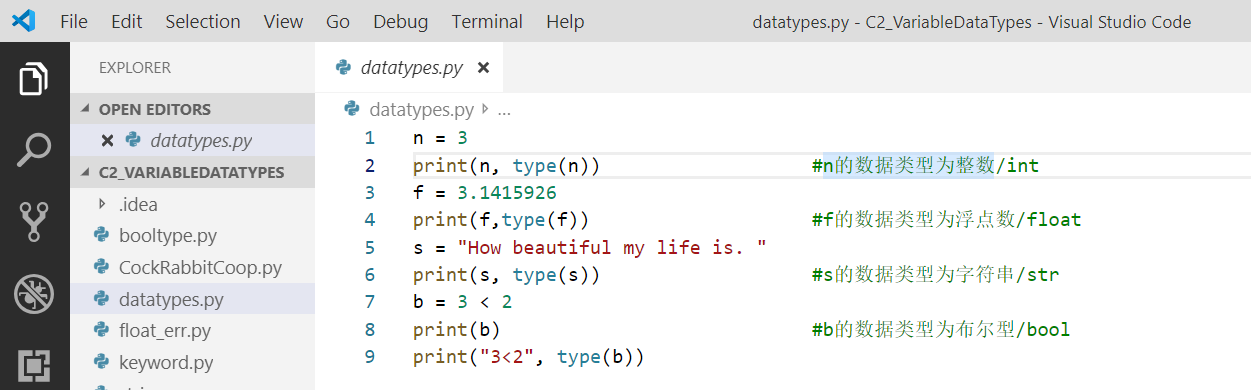Screen dimensions: 1251x390
Task: Click the string "How beautiful my life is. "
Action: click(x=612, y=247)
